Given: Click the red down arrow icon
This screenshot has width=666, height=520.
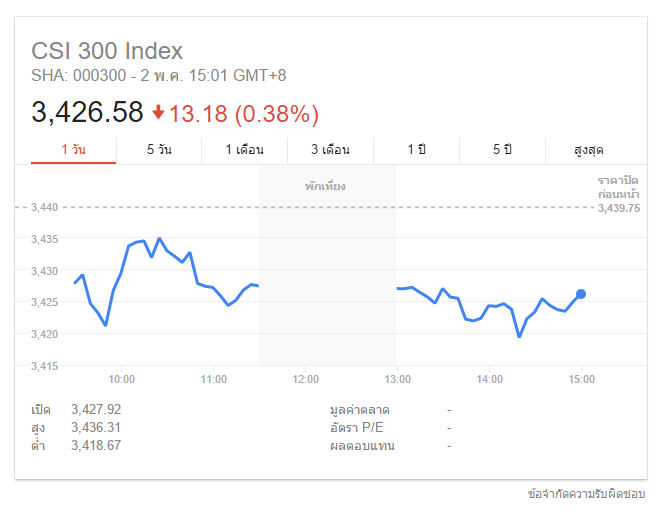Looking at the screenshot, I should 159,112.
